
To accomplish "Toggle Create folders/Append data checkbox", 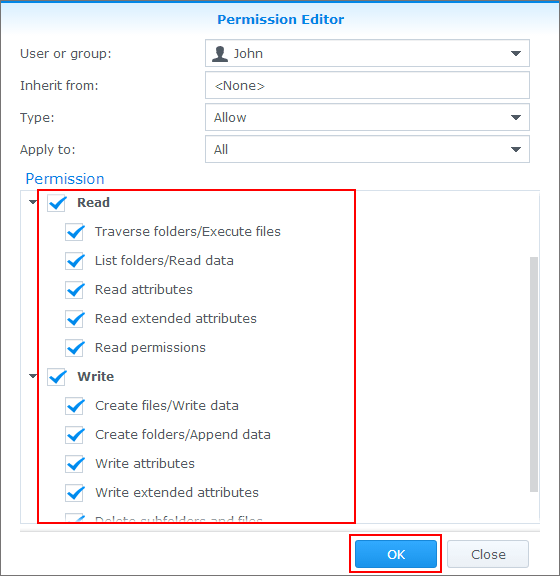I will [x=75, y=435].
